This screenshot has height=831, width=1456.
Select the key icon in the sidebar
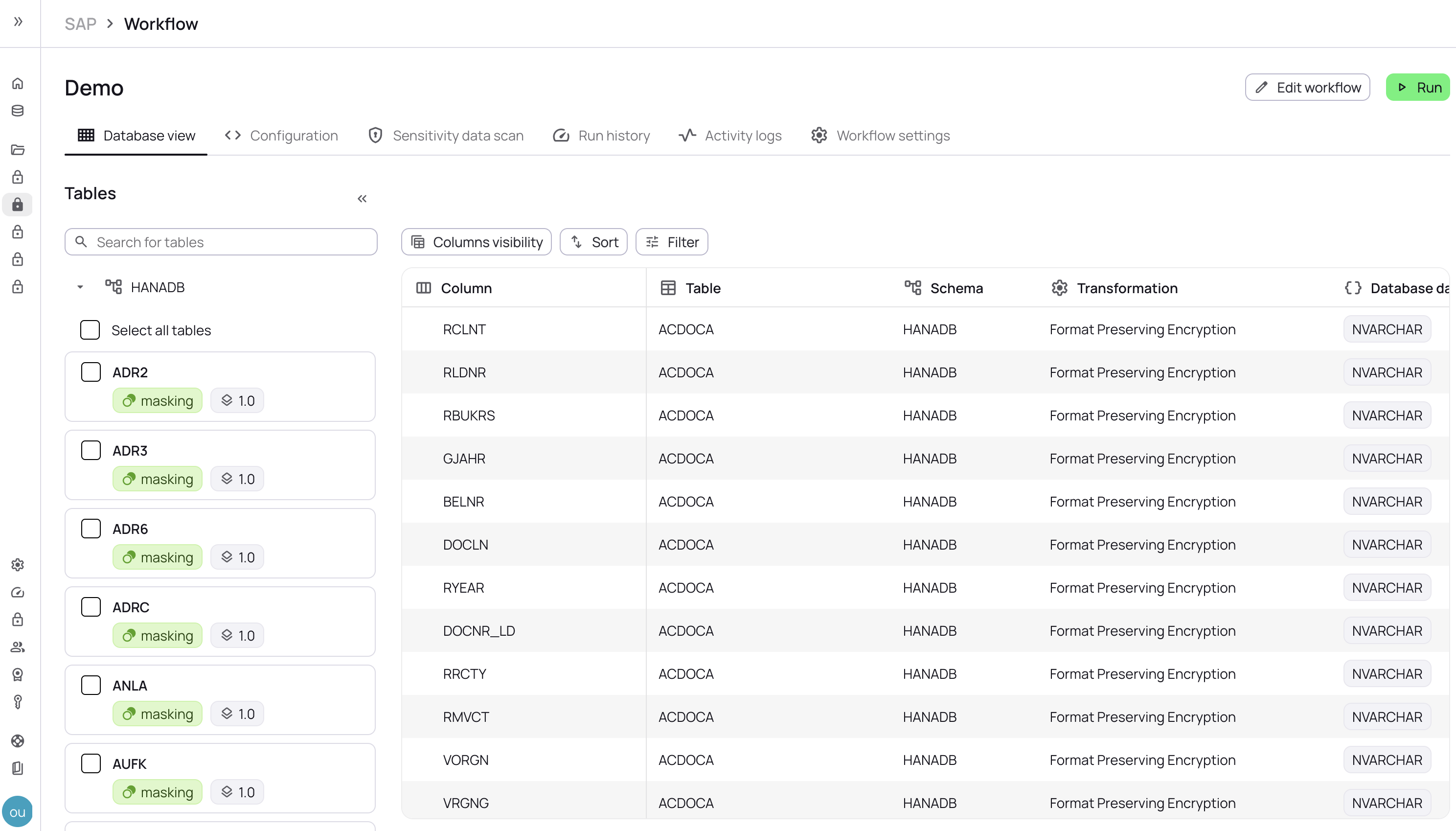(18, 702)
